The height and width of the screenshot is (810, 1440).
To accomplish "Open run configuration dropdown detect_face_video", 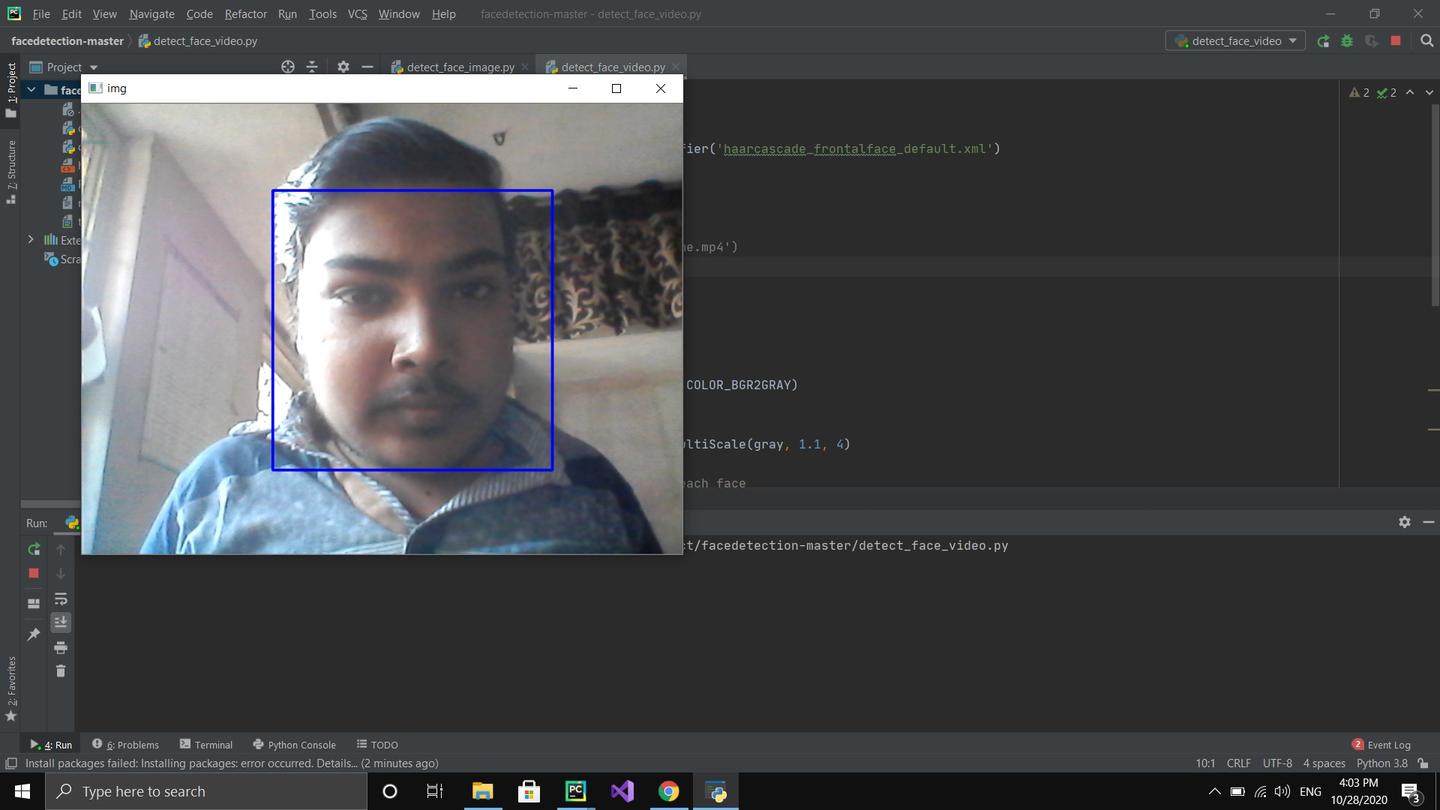I will pyautogui.click(x=1235, y=41).
